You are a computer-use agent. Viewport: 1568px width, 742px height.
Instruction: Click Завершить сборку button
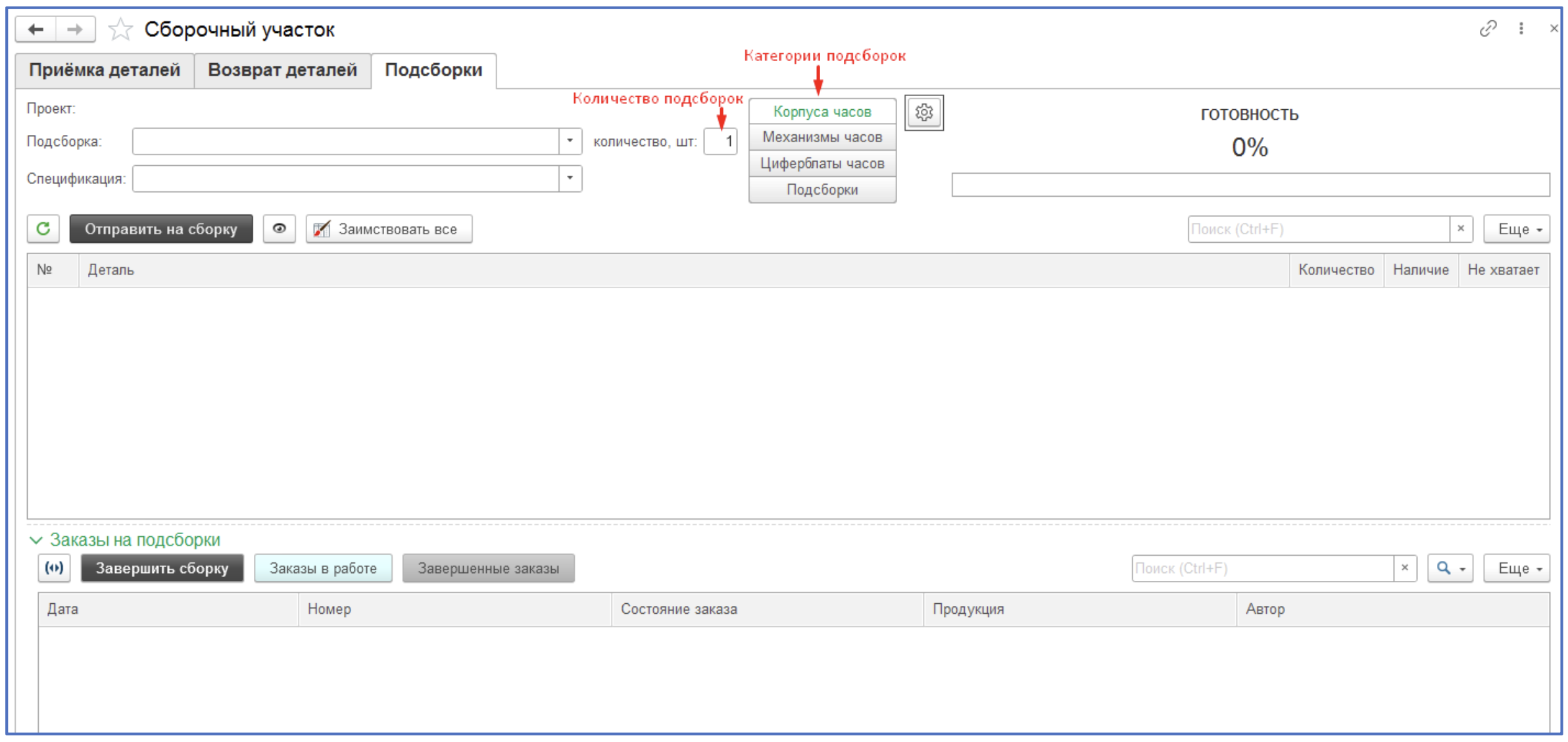click(162, 568)
